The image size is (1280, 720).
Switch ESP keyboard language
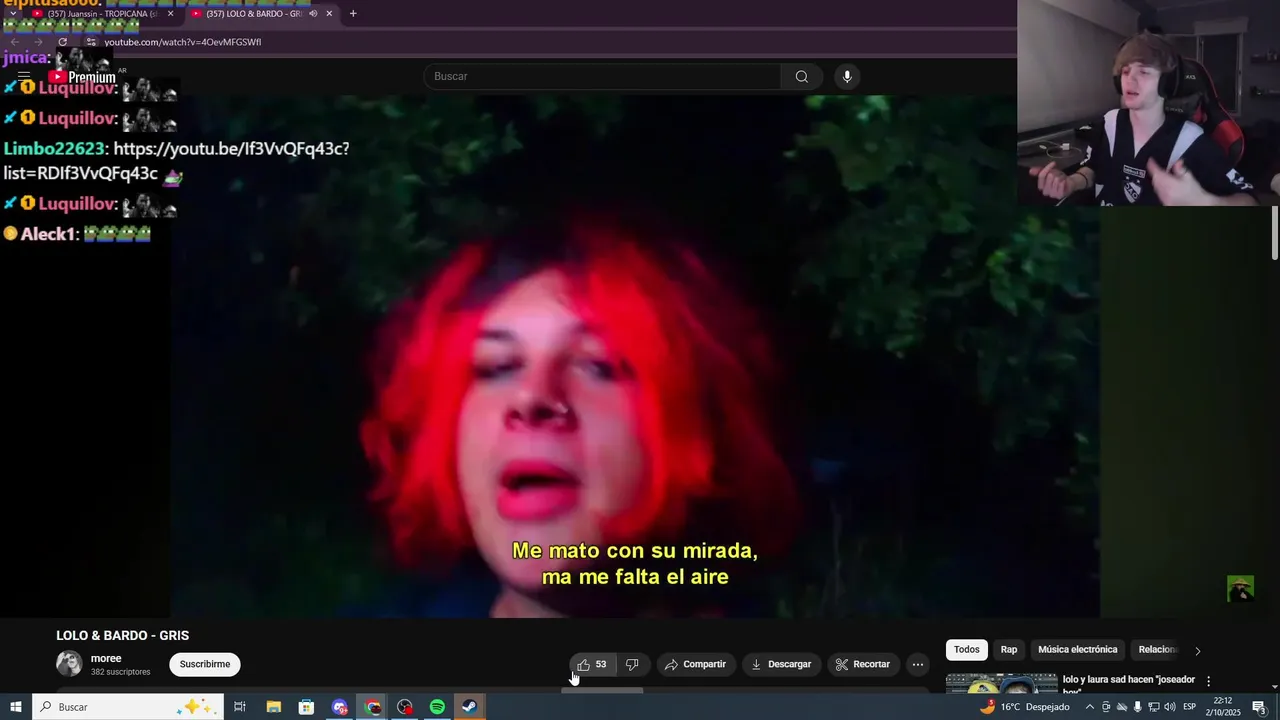pos(1190,707)
